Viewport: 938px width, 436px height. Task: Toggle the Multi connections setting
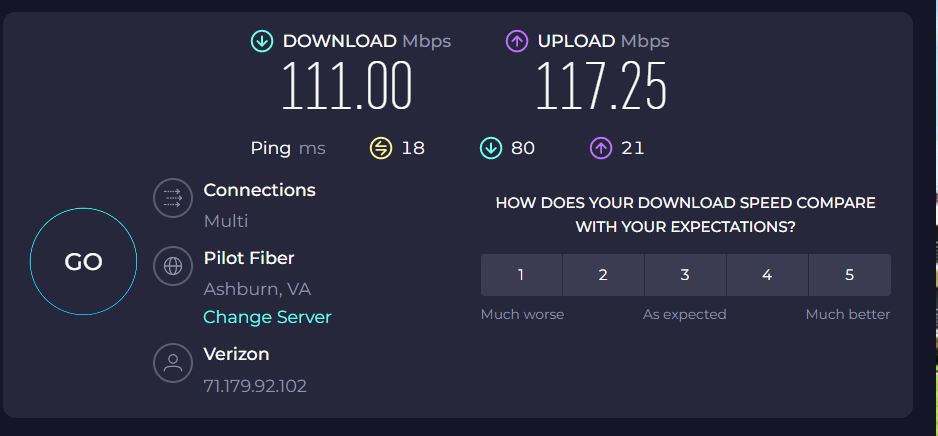tap(226, 221)
